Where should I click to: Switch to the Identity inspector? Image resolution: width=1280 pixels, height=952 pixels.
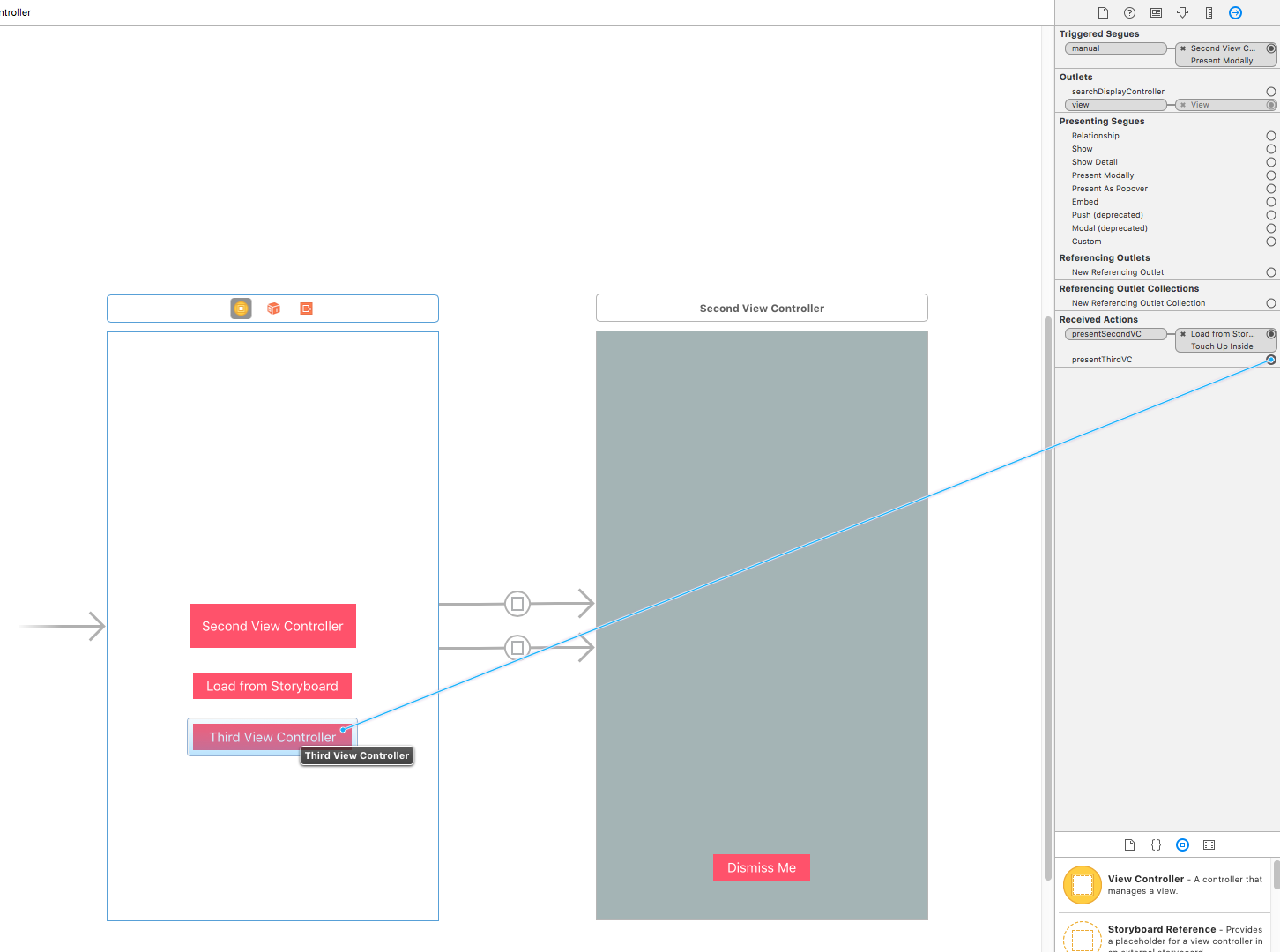(1156, 12)
